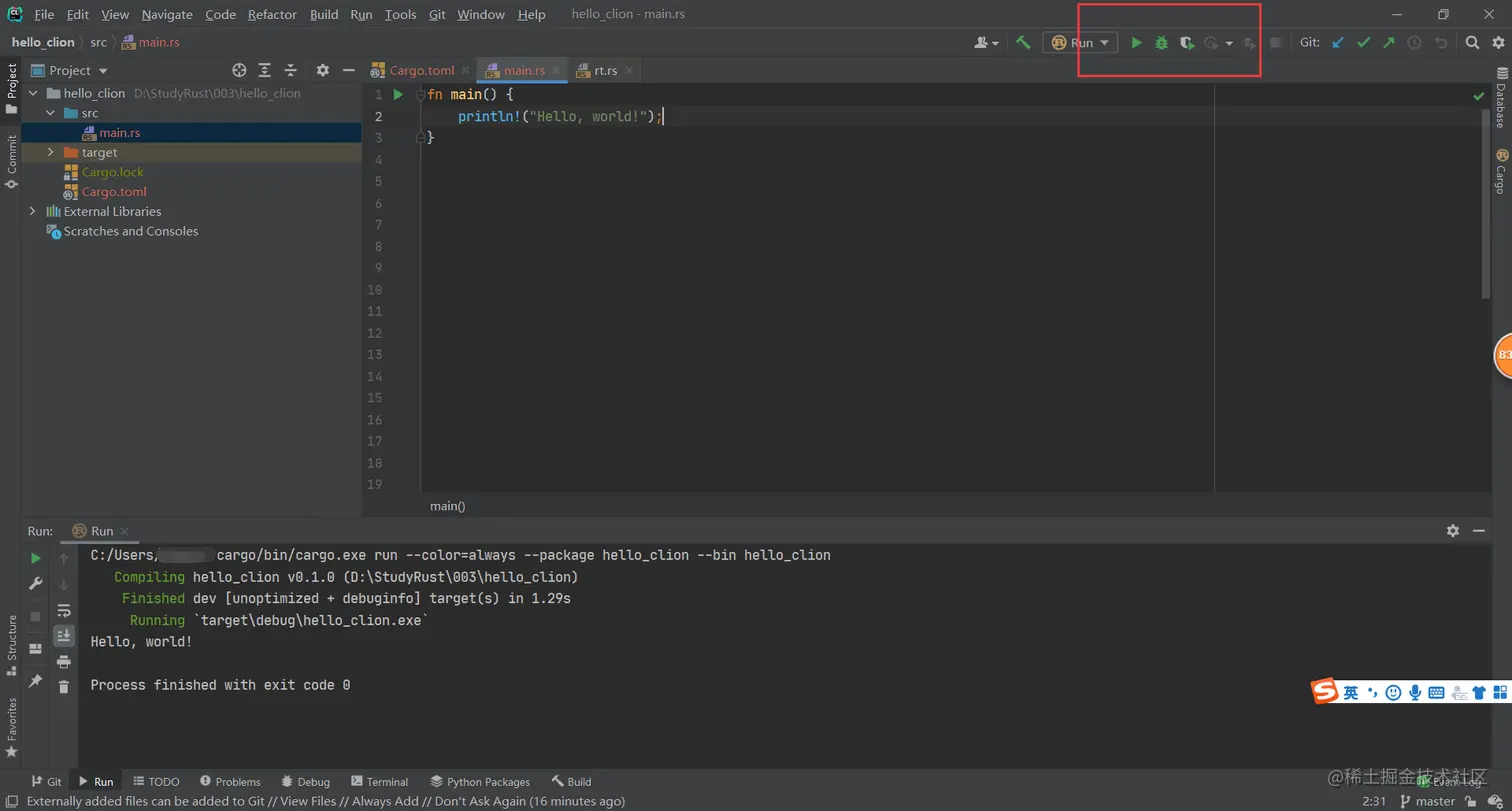Collapse all items in the Project panel

291,70
